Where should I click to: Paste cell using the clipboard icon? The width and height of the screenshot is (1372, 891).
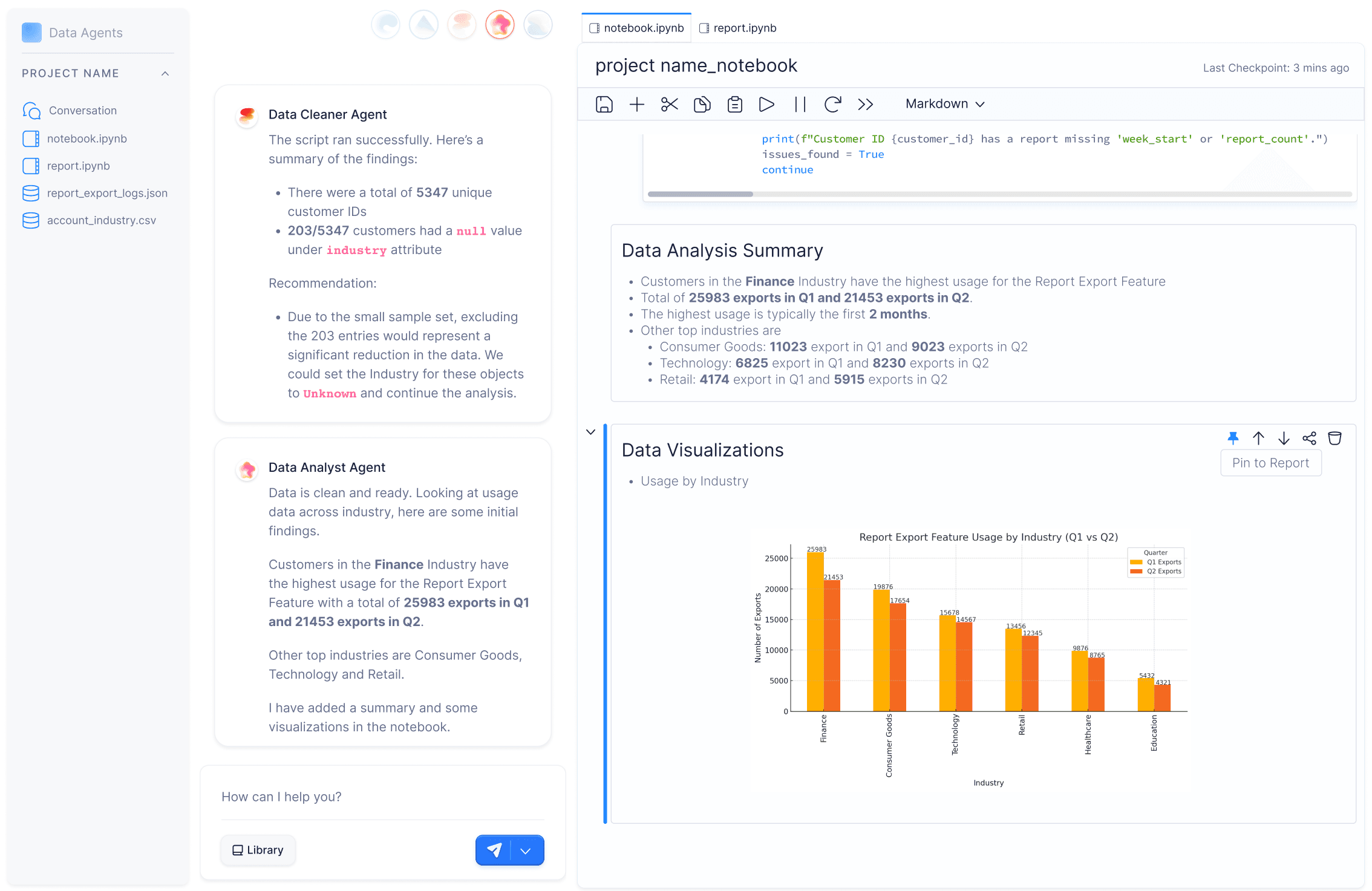[x=735, y=104]
